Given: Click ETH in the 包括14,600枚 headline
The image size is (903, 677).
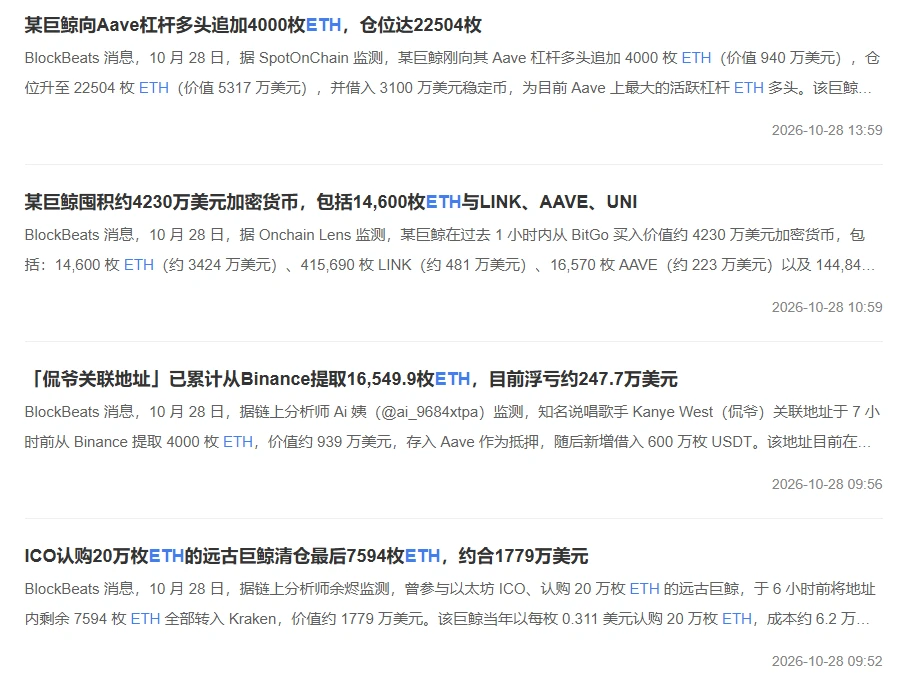Looking at the screenshot, I should [443, 202].
